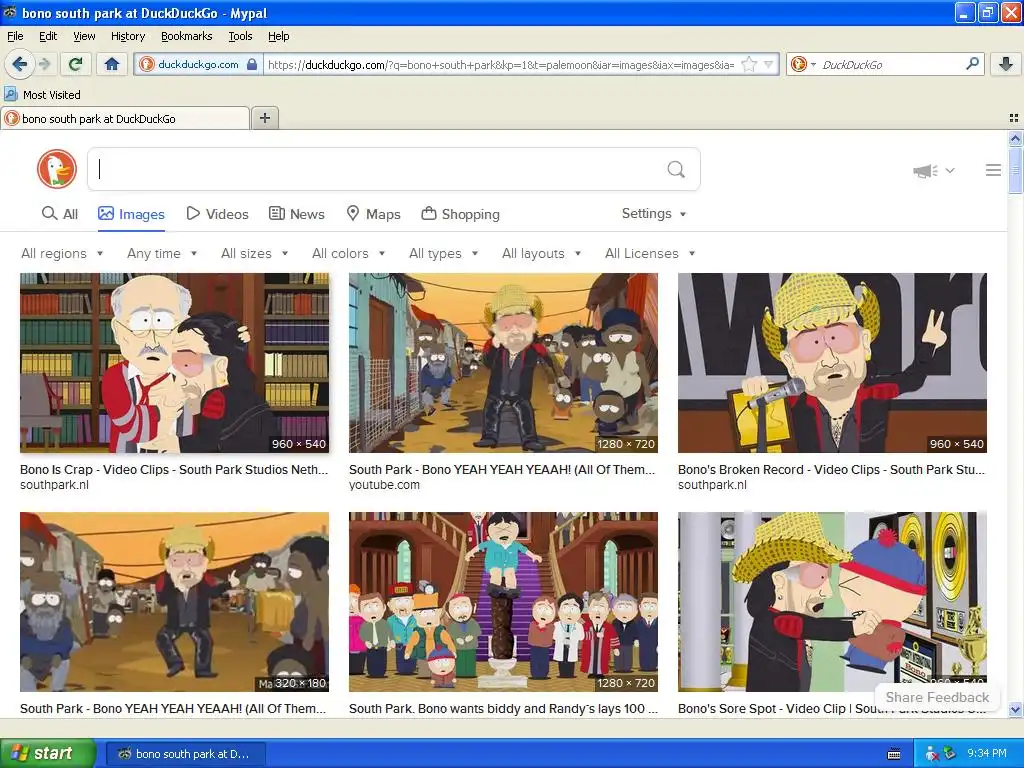Click the scrollbar down arrow
The width and height of the screenshot is (1024, 768).
(1016, 710)
